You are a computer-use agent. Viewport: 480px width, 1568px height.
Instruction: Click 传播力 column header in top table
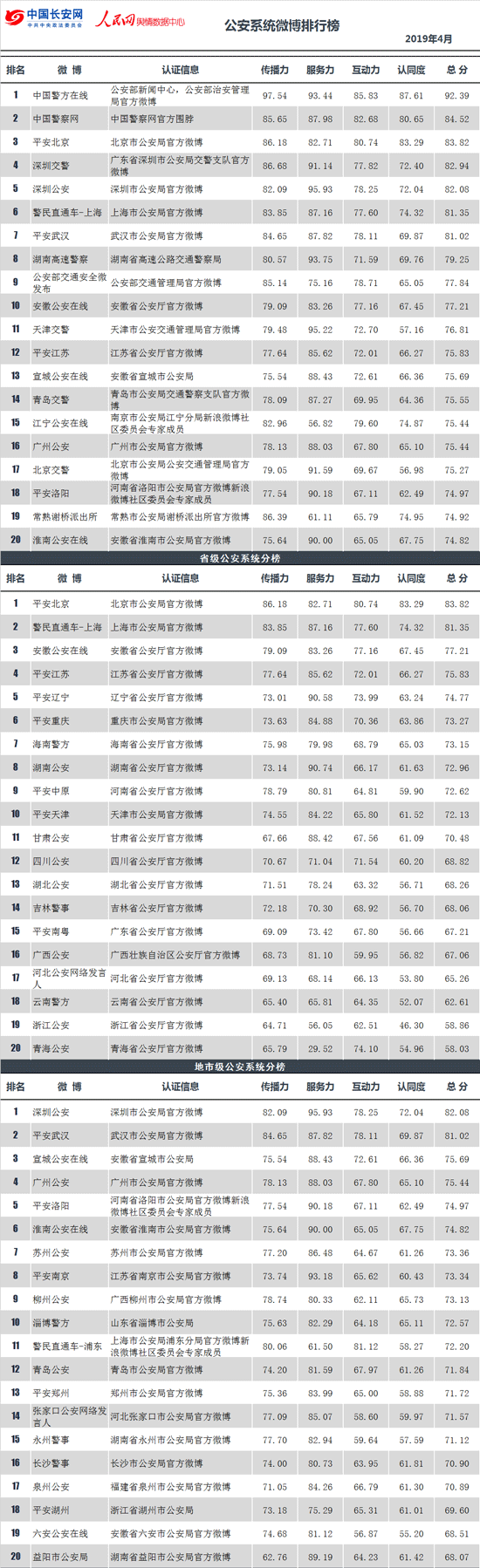coord(274,70)
